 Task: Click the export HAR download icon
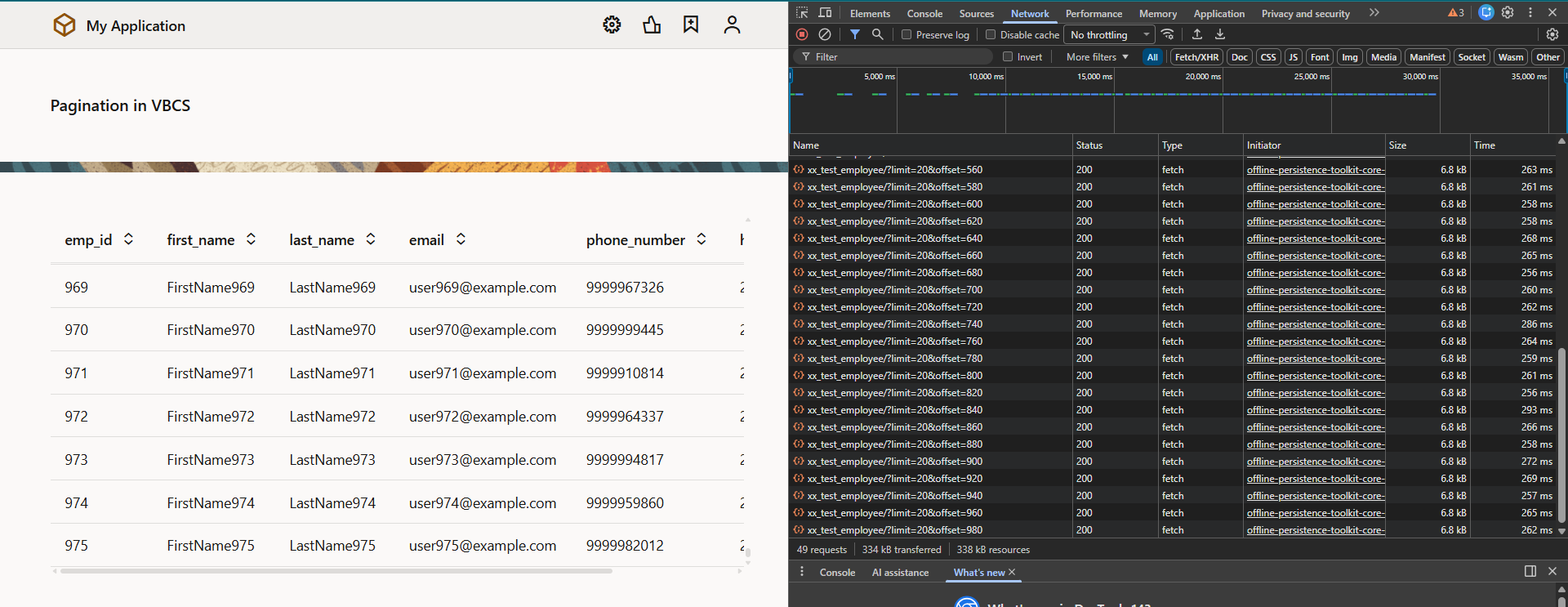[1219, 34]
